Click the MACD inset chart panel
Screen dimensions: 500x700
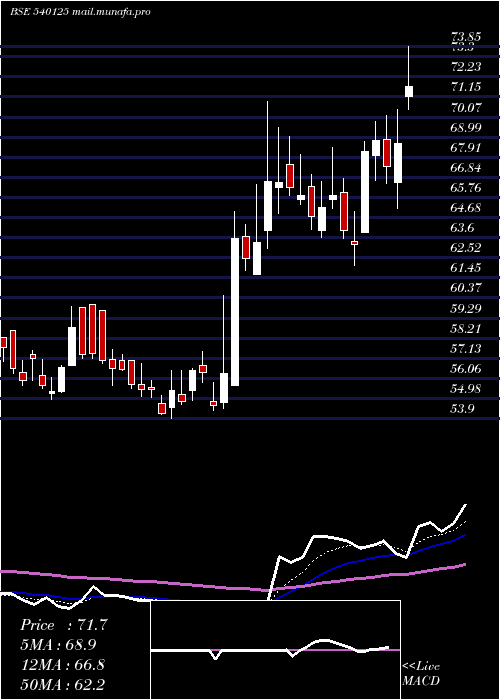[275, 650]
